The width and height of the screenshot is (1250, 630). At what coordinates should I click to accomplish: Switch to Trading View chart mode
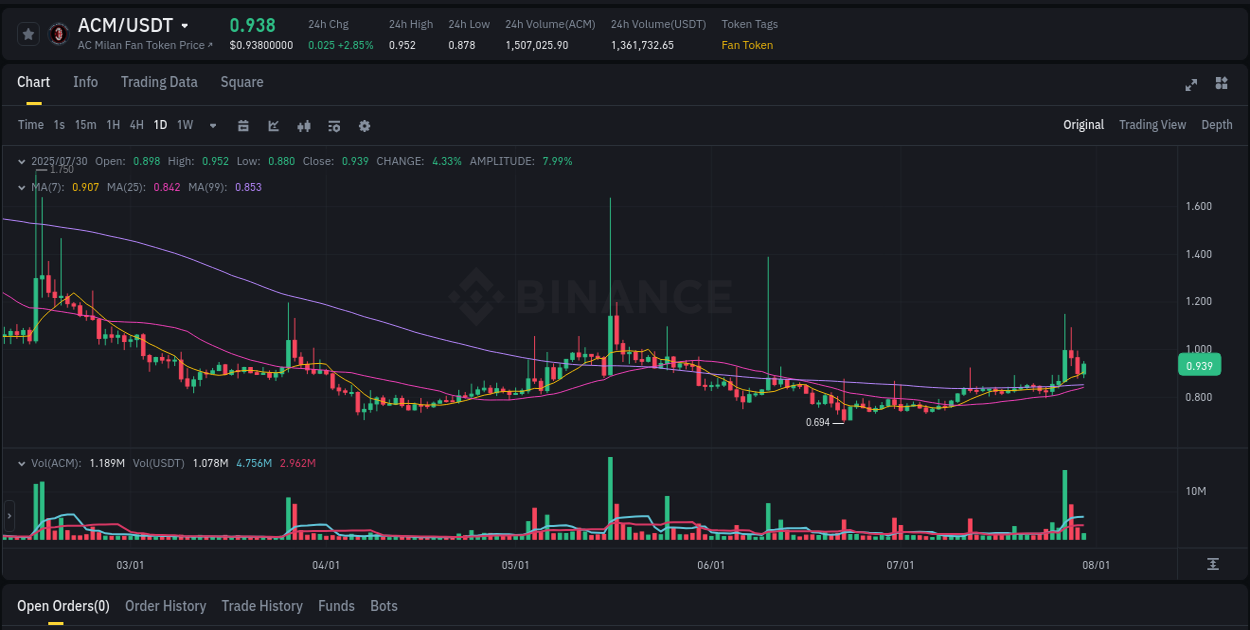click(1152, 125)
